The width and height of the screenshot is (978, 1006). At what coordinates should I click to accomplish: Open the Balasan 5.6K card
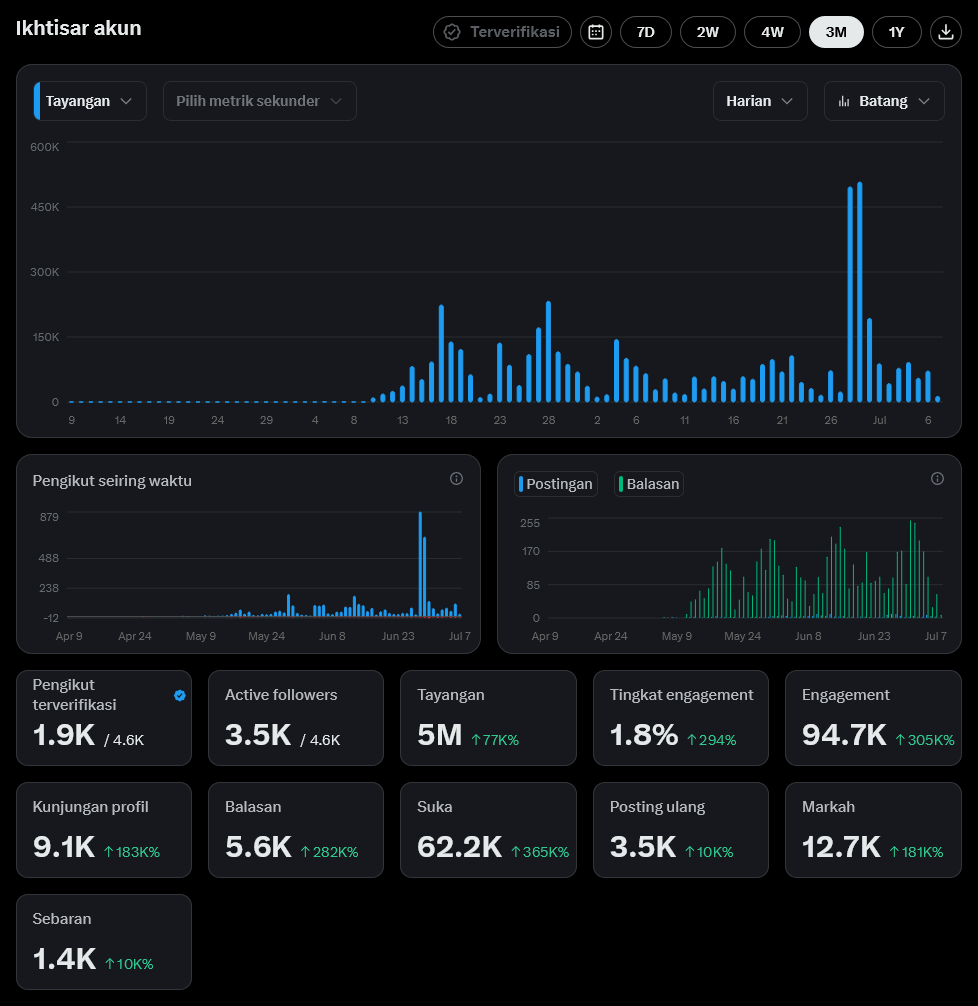(x=296, y=830)
